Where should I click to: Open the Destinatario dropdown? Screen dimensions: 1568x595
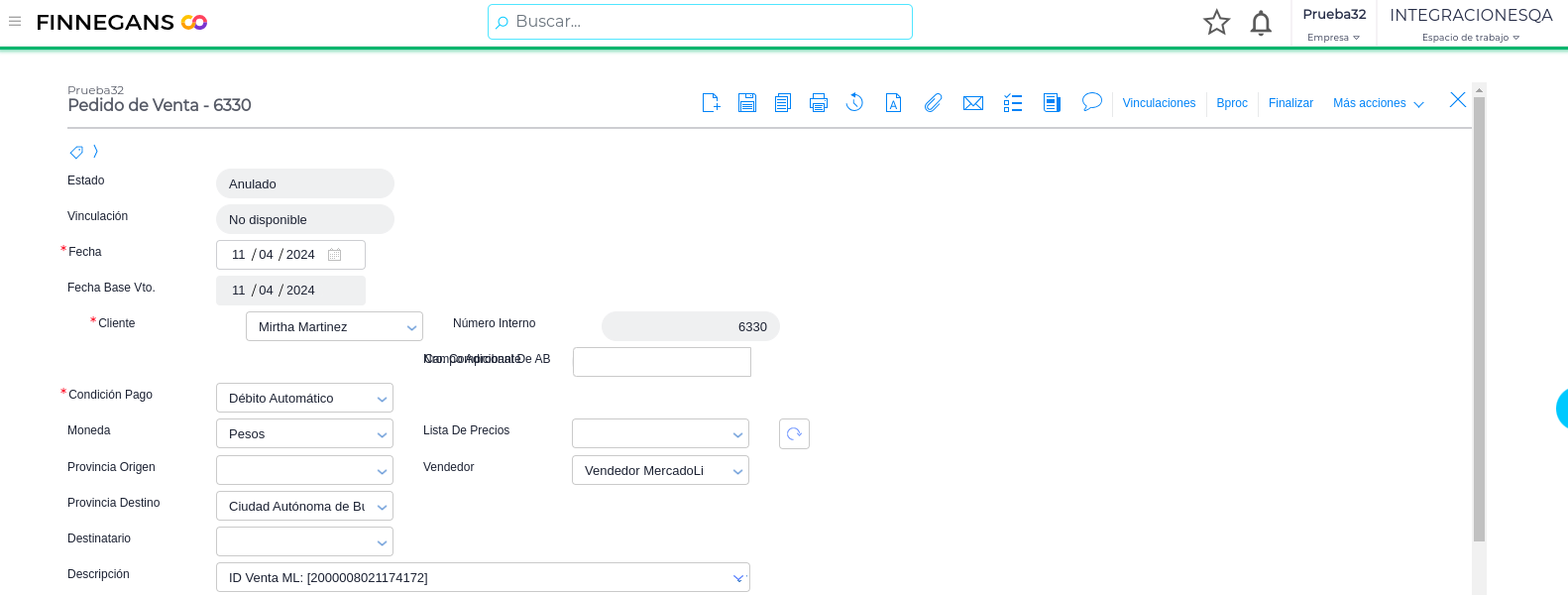(x=304, y=541)
